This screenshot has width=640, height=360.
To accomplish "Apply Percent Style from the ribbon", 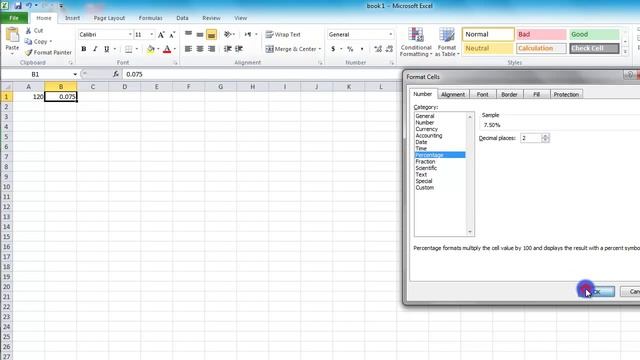I will click(350, 49).
